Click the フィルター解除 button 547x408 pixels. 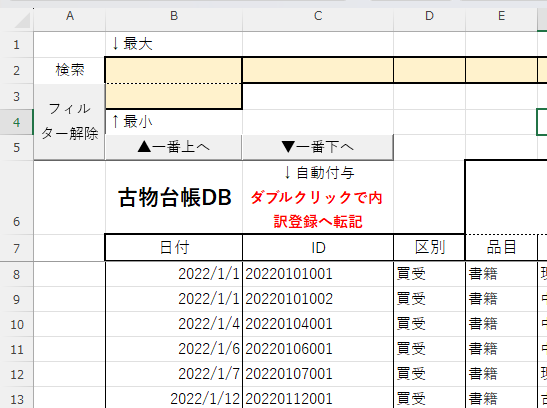(69, 122)
